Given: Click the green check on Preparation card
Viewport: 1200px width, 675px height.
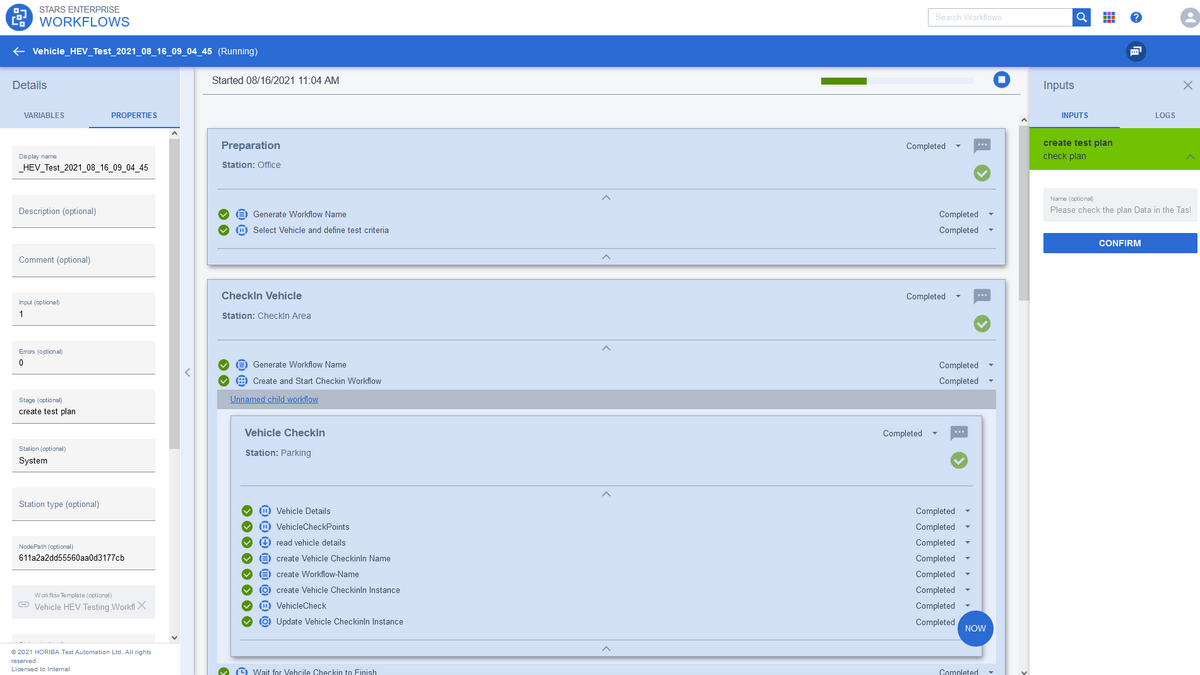Looking at the screenshot, I should tap(981, 172).
